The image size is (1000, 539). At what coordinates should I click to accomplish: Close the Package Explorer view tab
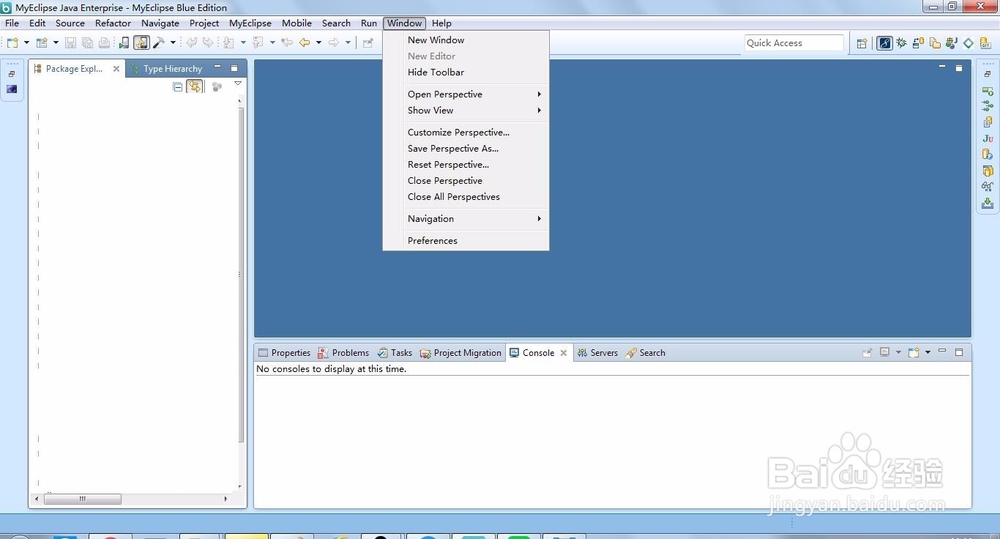click(116, 69)
